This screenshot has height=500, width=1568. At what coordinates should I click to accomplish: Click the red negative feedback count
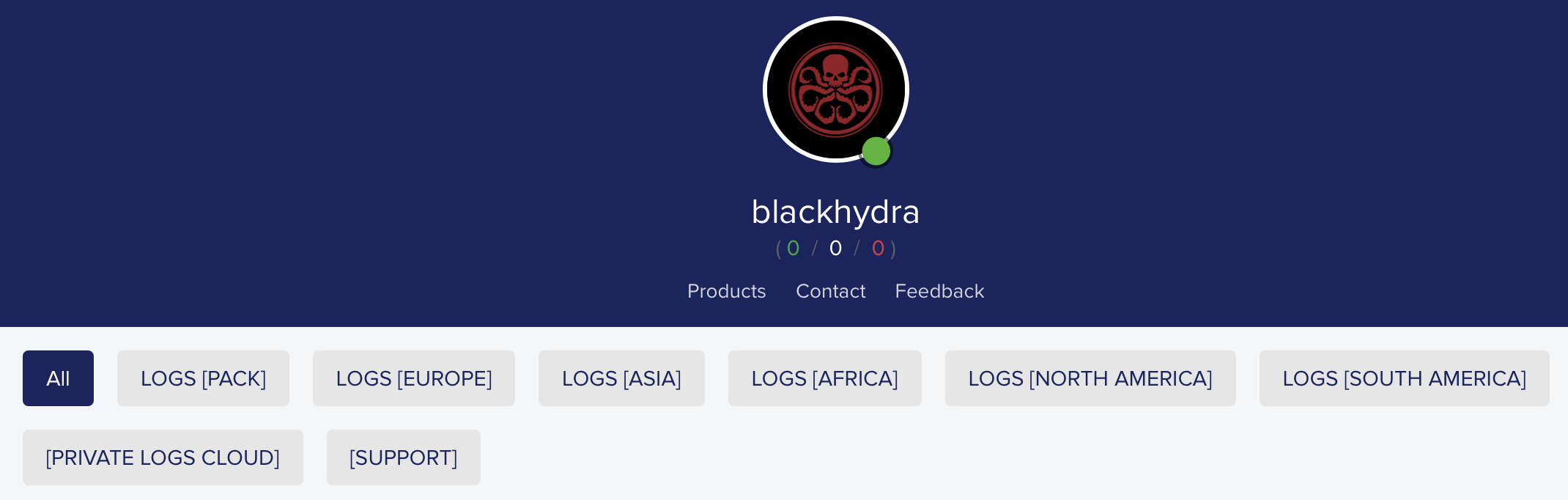[878, 249]
